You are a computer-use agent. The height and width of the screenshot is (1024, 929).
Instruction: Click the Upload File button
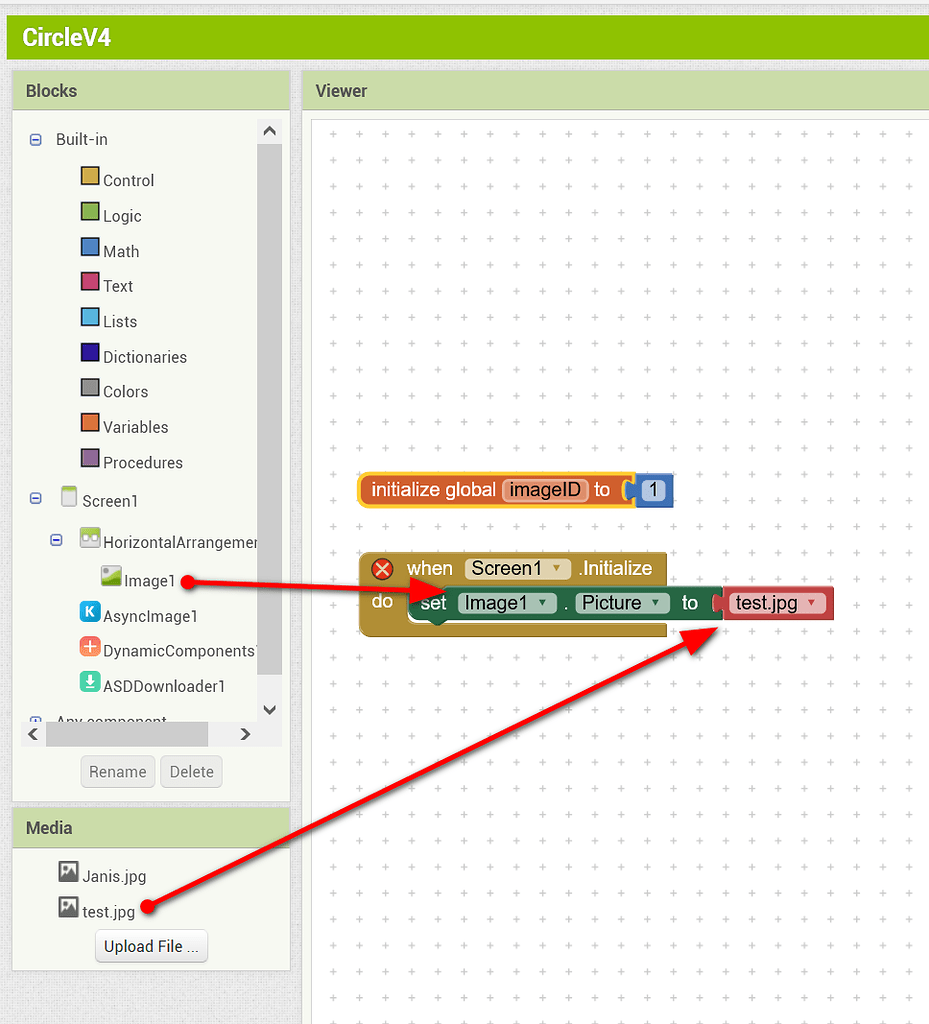click(151, 945)
